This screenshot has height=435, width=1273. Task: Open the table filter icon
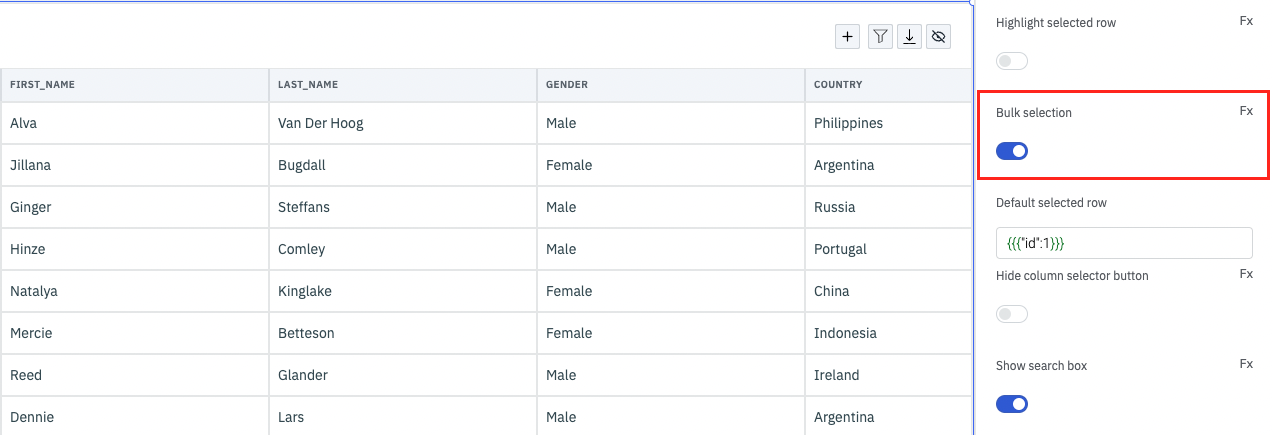coord(880,37)
